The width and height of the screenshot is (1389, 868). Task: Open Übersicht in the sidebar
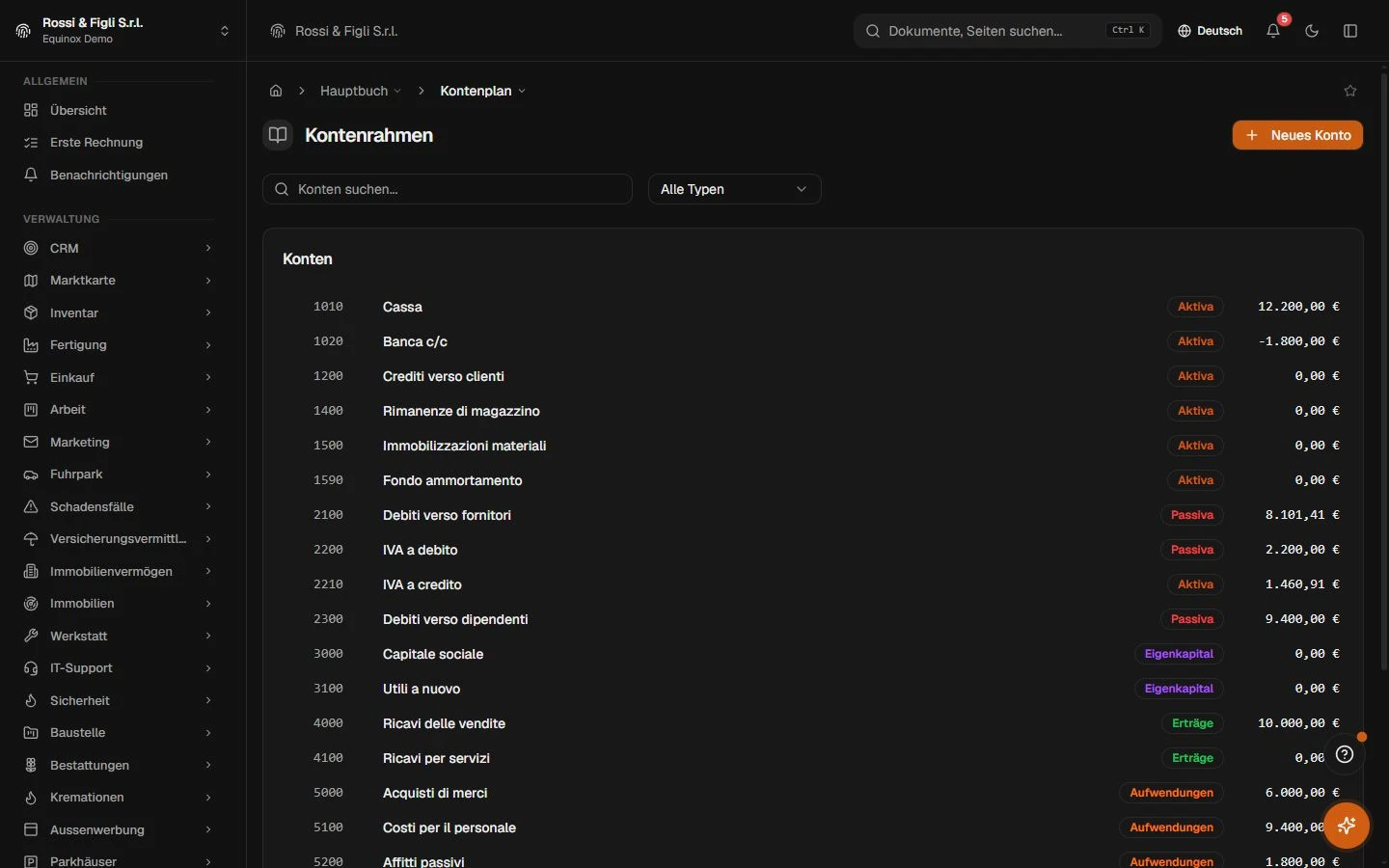(x=118, y=110)
